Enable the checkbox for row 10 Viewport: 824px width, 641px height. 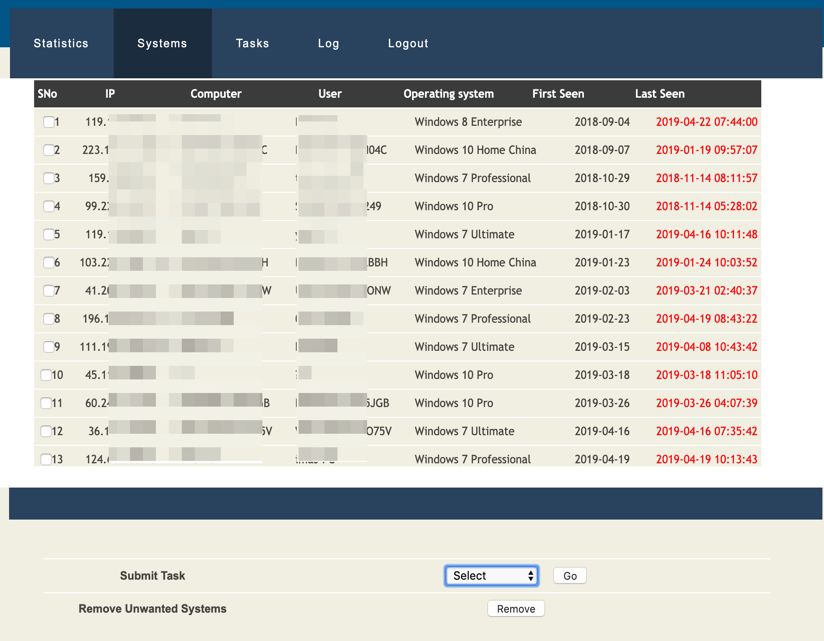pyautogui.click(x=46, y=375)
